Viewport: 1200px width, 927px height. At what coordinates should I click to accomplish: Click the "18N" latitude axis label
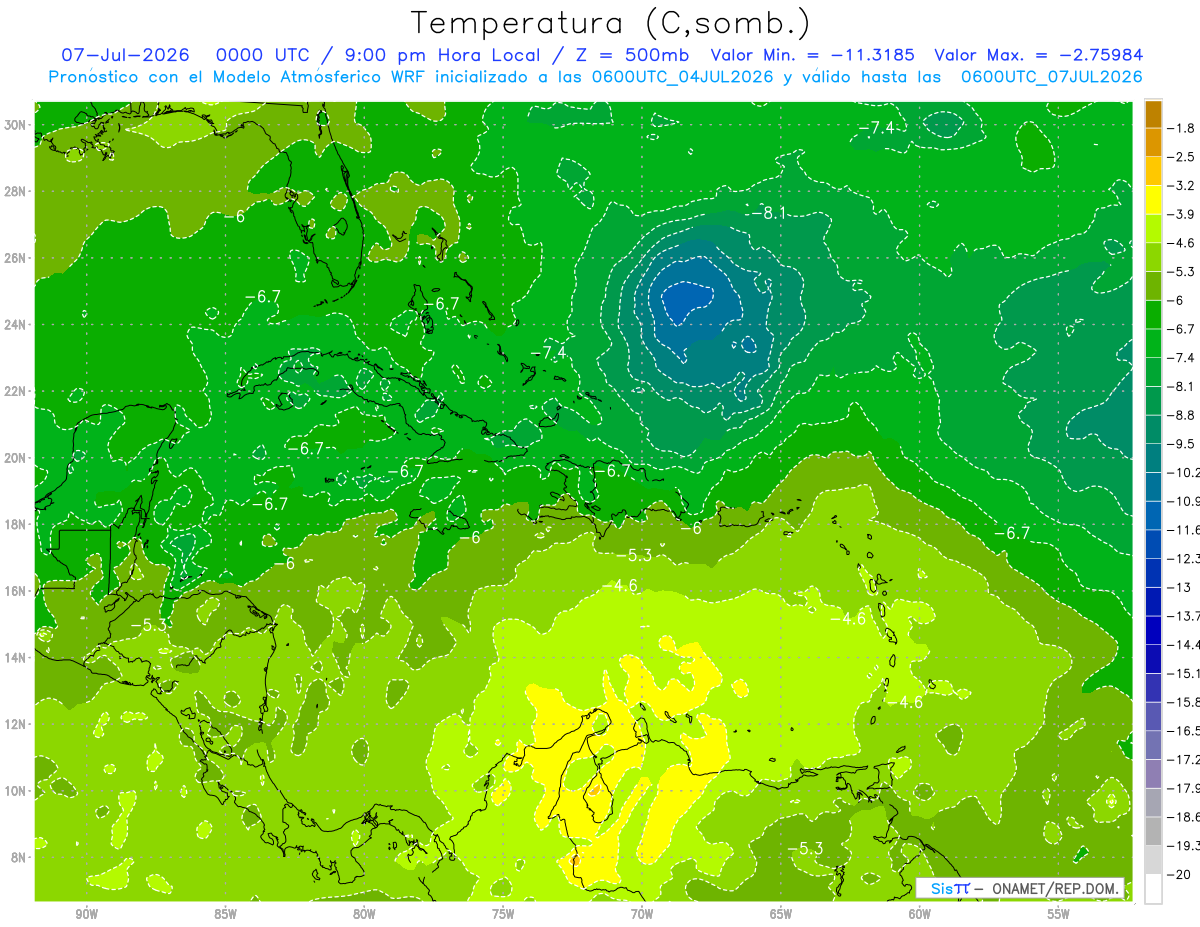(x=16, y=524)
